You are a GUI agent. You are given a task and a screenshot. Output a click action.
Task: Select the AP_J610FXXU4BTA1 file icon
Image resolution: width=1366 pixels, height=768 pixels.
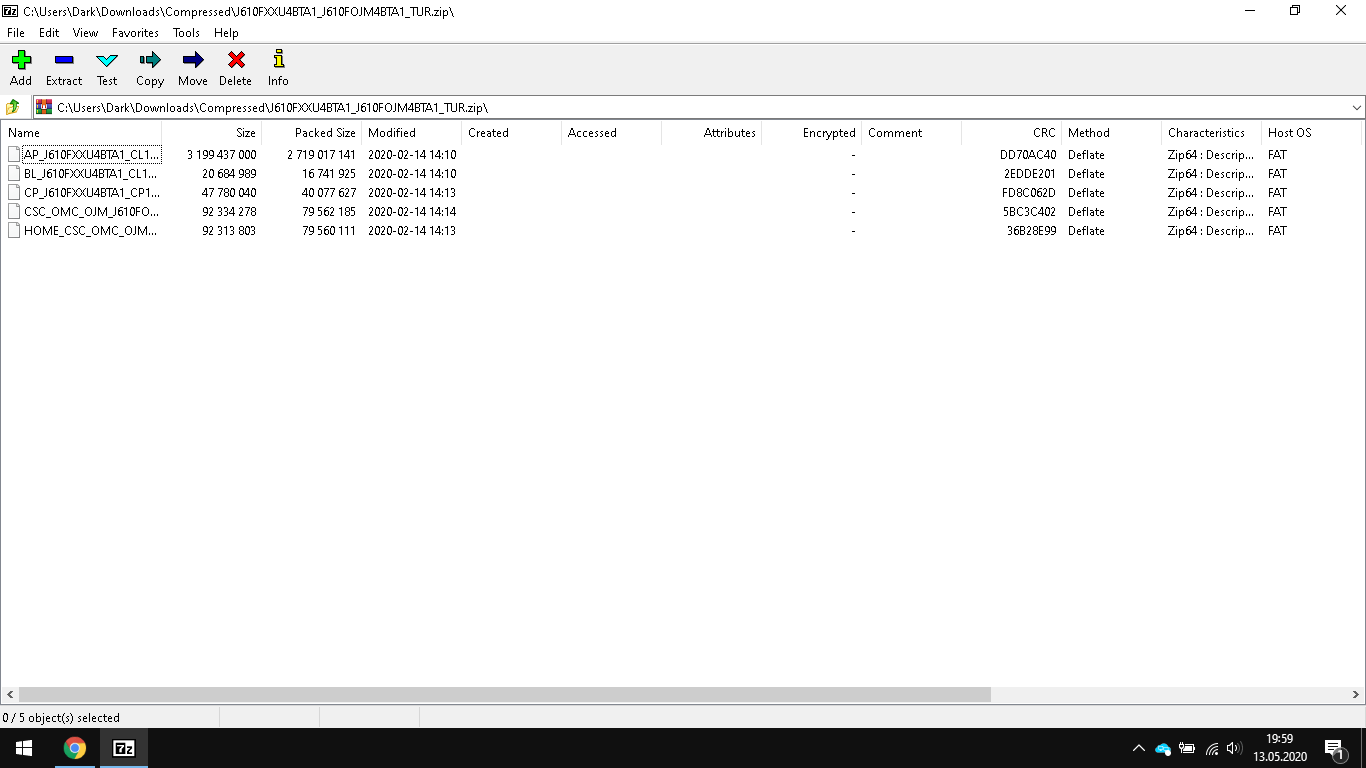[x=14, y=155]
